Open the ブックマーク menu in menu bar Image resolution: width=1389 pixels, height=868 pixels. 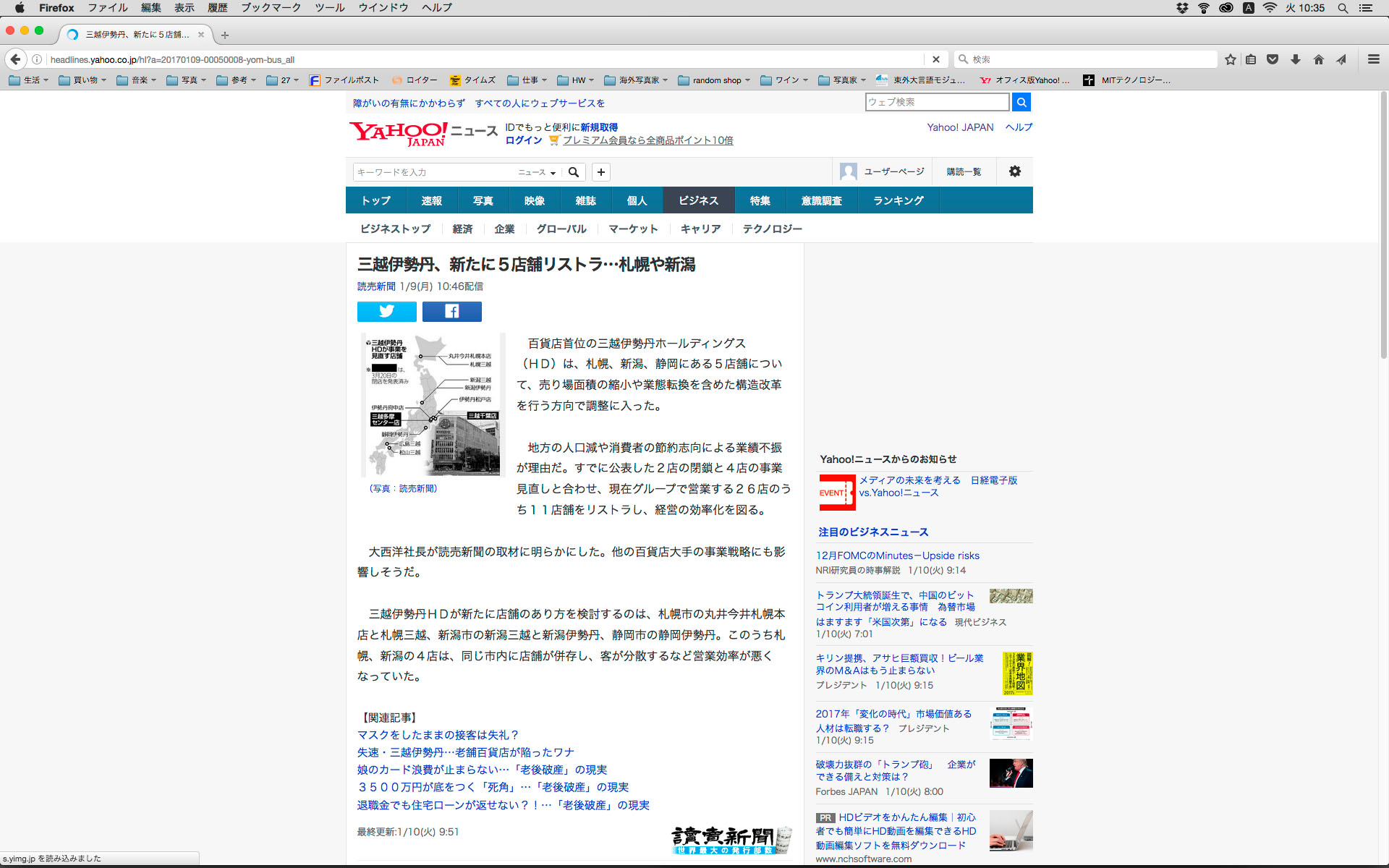[271, 8]
